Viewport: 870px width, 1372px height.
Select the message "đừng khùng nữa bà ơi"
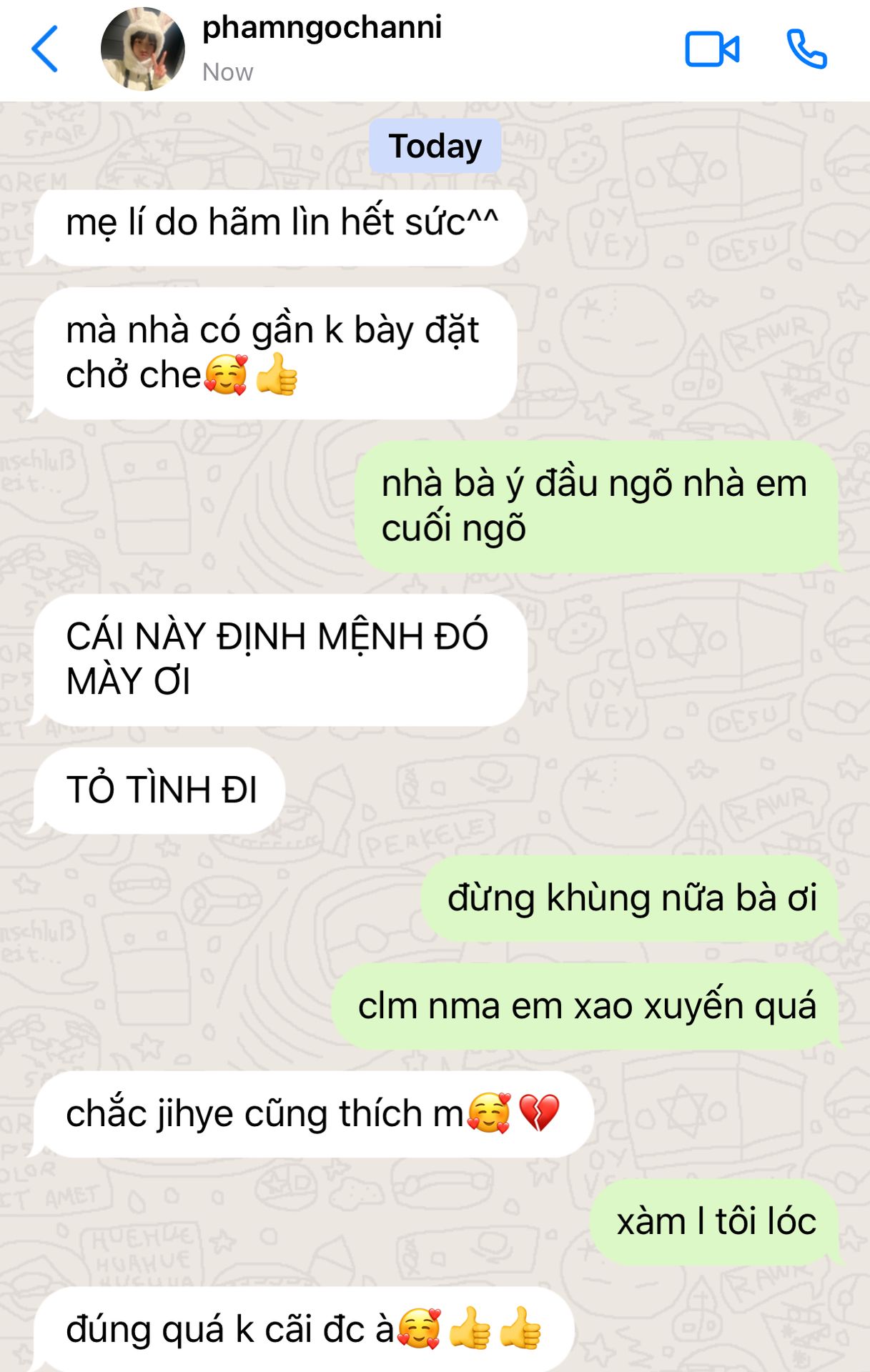[x=630, y=898]
